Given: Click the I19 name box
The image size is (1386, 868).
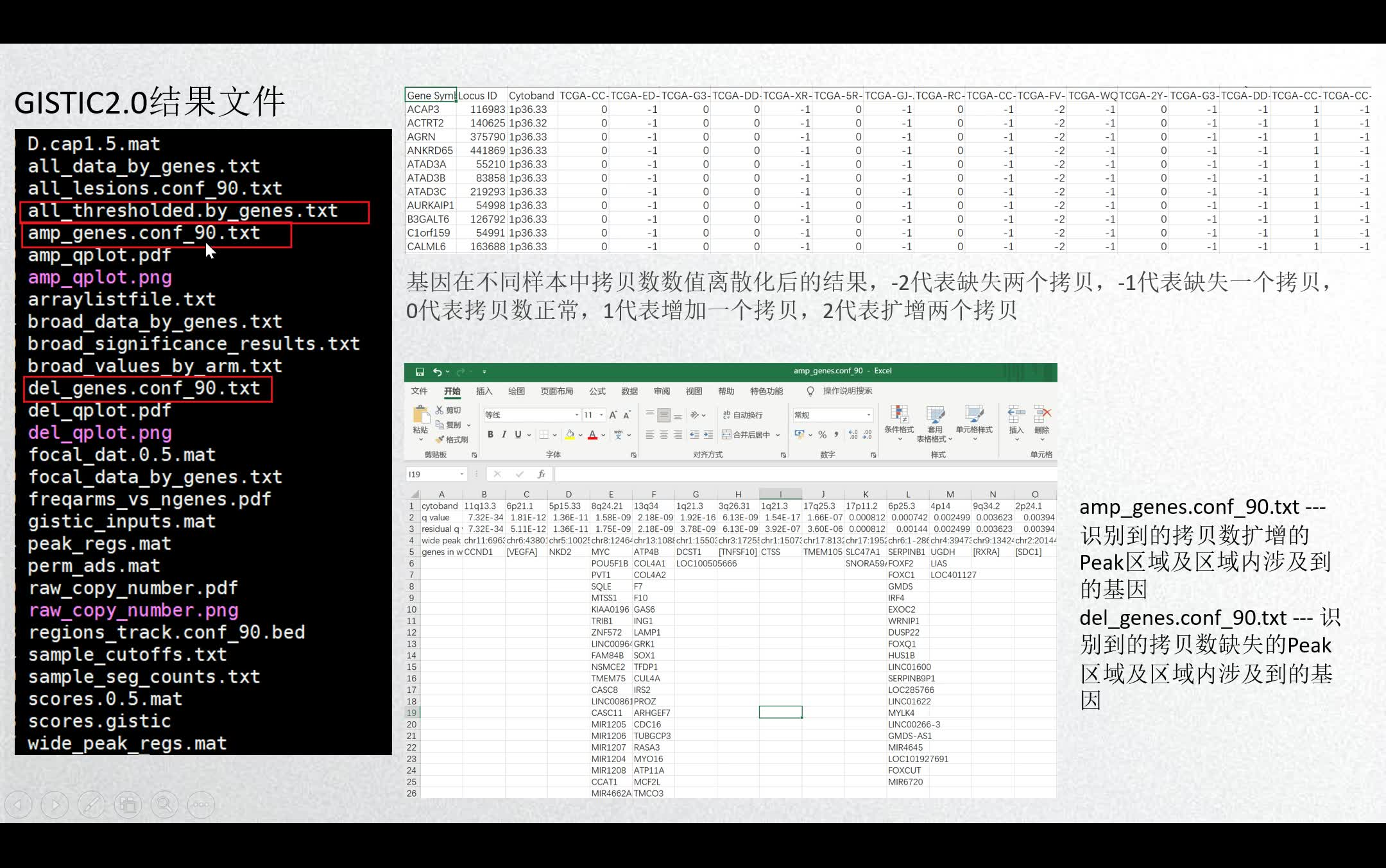Looking at the screenshot, I should (435, 474).
